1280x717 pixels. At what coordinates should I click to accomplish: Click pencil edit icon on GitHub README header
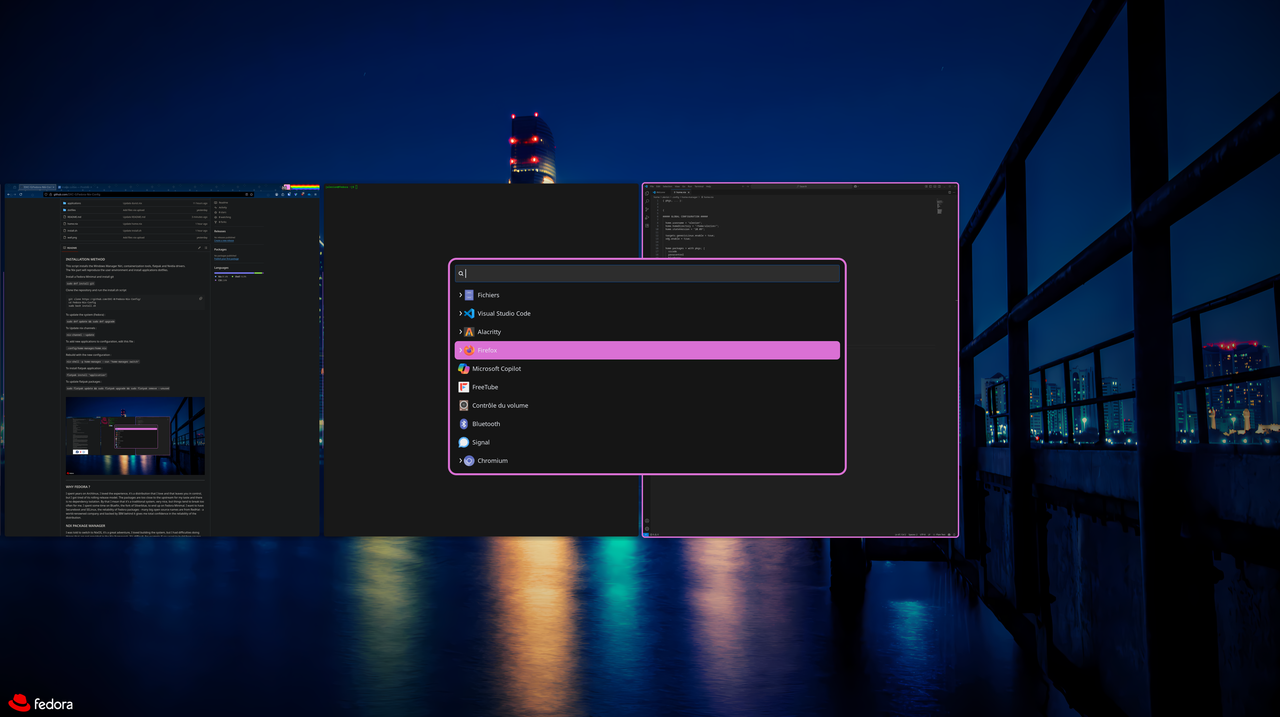coord(199,247)
